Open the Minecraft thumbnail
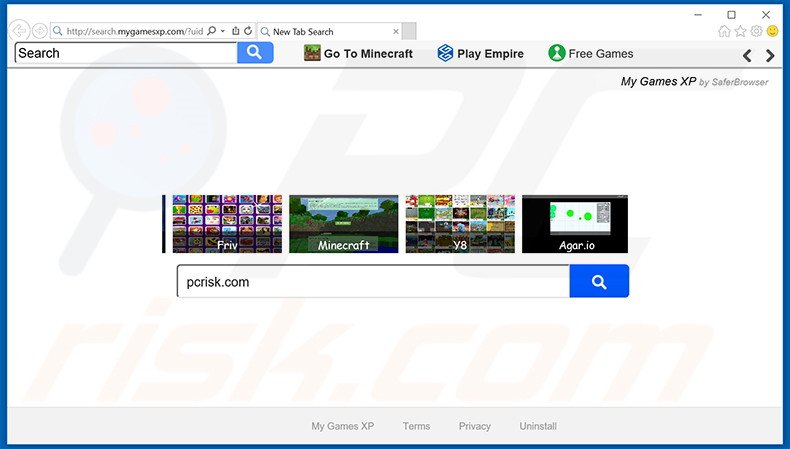This screenshot has width=790, height=449. pos(344,224)
